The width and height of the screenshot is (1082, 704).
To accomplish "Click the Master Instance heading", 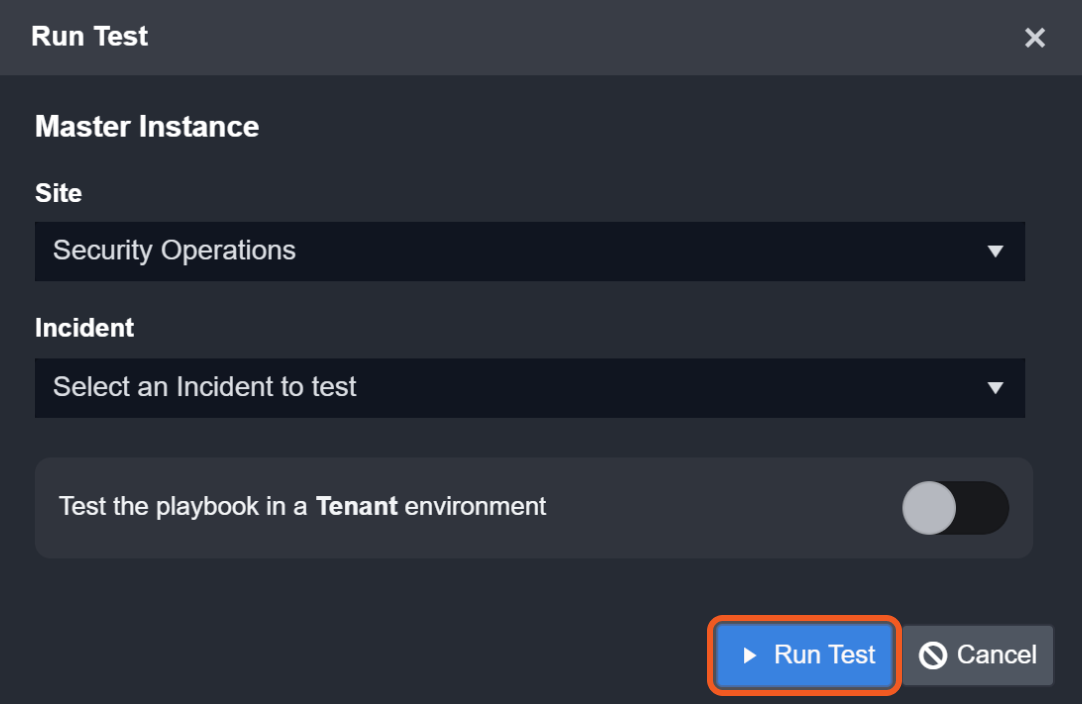I will point(147,127).
